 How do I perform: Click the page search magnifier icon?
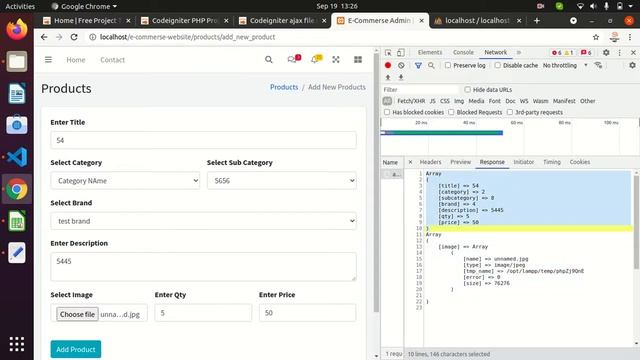[269, 60]
